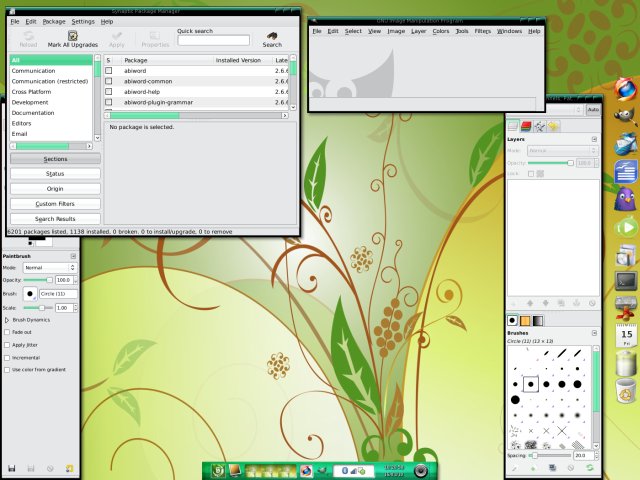The image size is (640, 480).
Task: Launch GIMP from the right dock
Action: click(x=626, y=116)
